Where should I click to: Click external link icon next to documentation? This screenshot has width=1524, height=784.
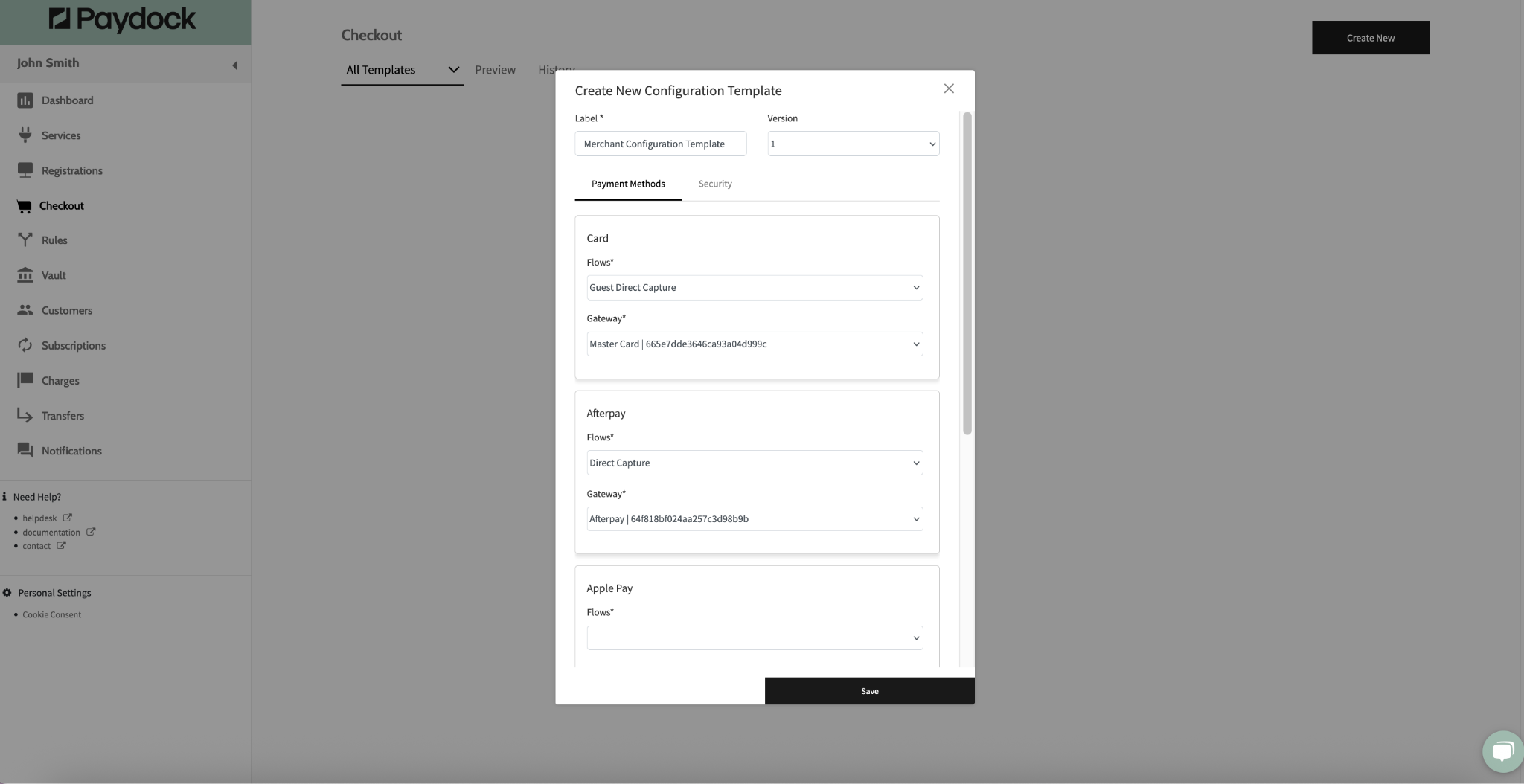pyautogui.click(x=91, y=532)
